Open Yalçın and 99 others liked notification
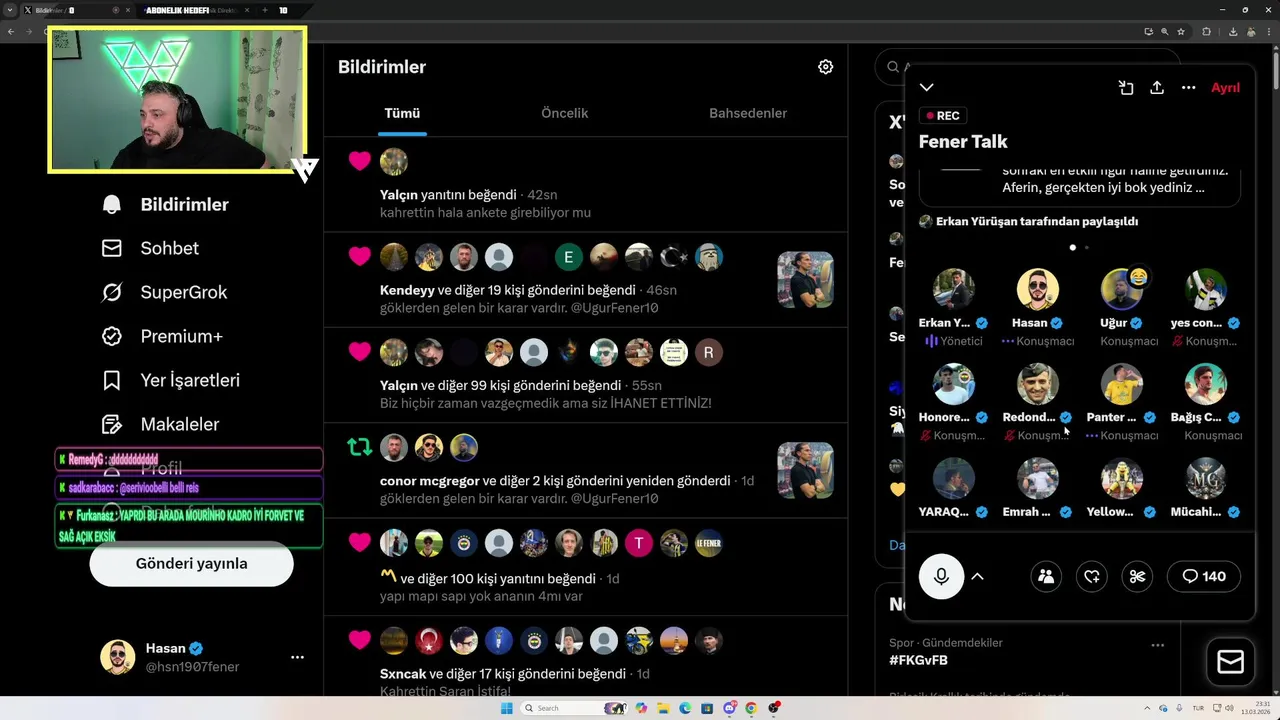The height and width of the screenshot is (720, 1280). (x=585, y=374)
